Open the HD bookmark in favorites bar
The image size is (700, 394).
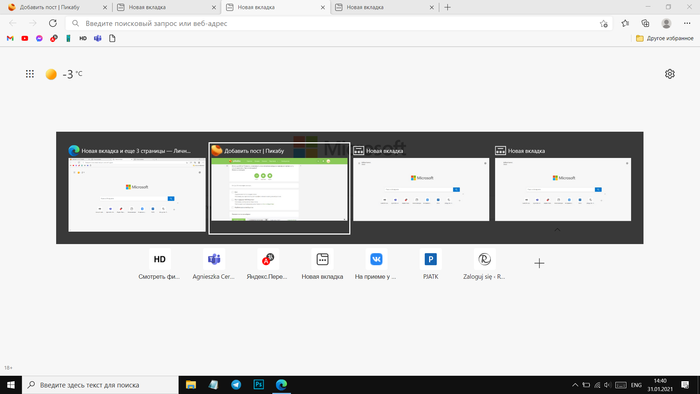[83, 38]
